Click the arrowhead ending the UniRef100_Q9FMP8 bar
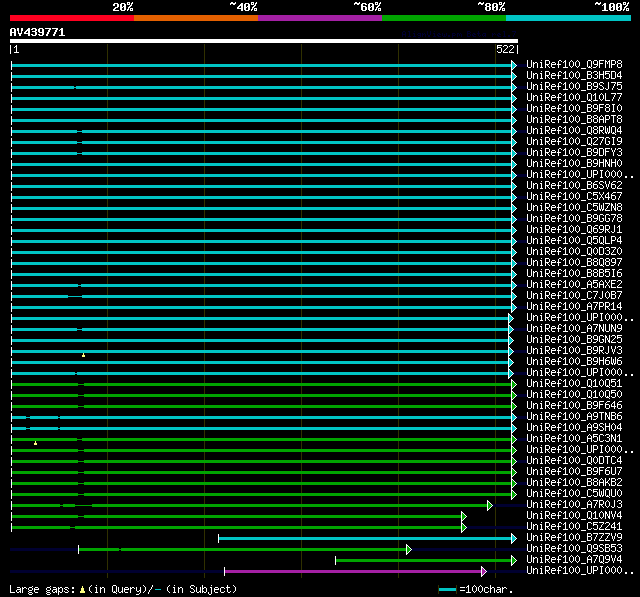The height and width of the screenshot is (597, 640). (x=514, y=65)
